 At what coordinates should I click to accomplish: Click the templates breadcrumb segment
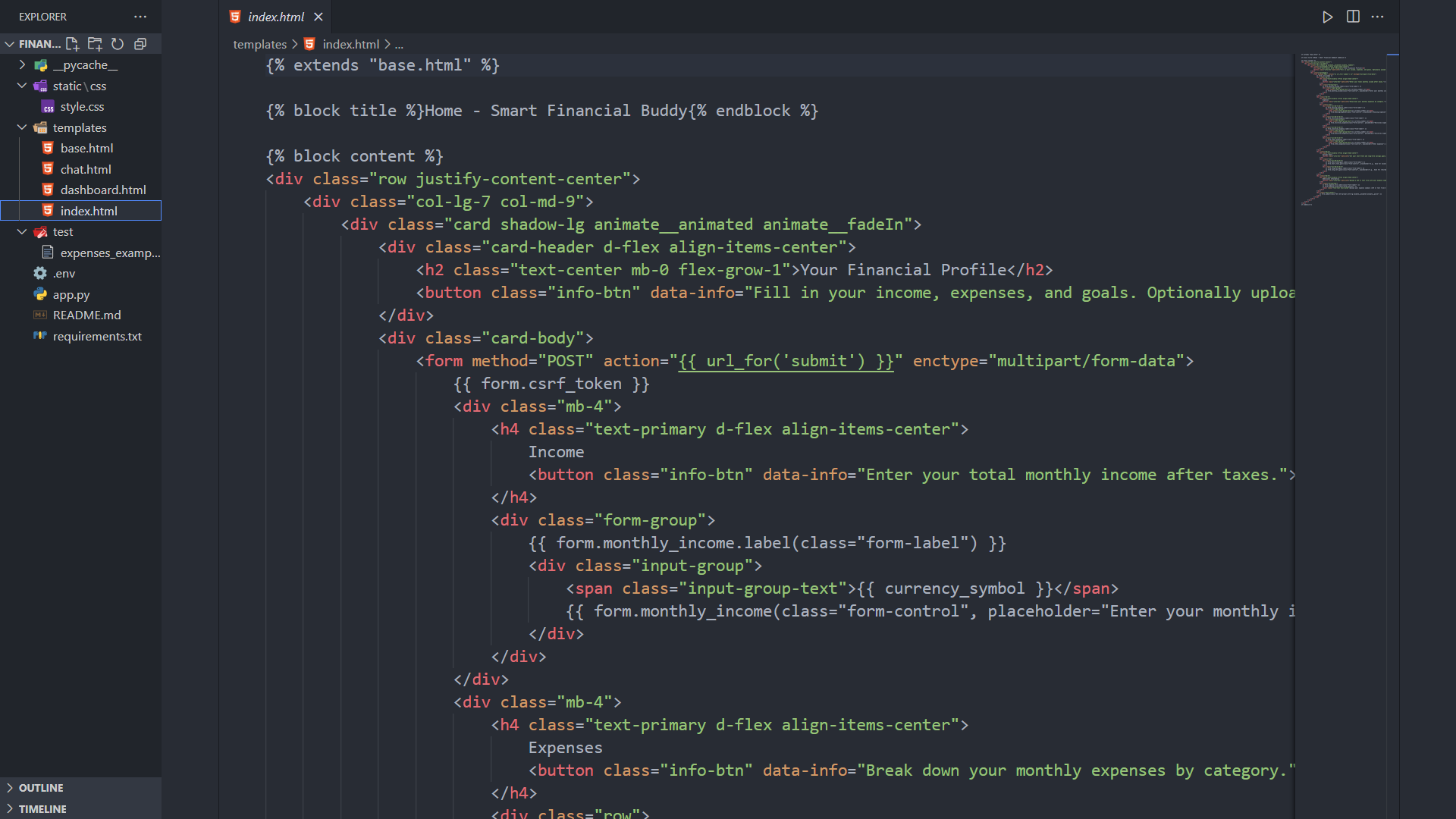pos(259,45)
